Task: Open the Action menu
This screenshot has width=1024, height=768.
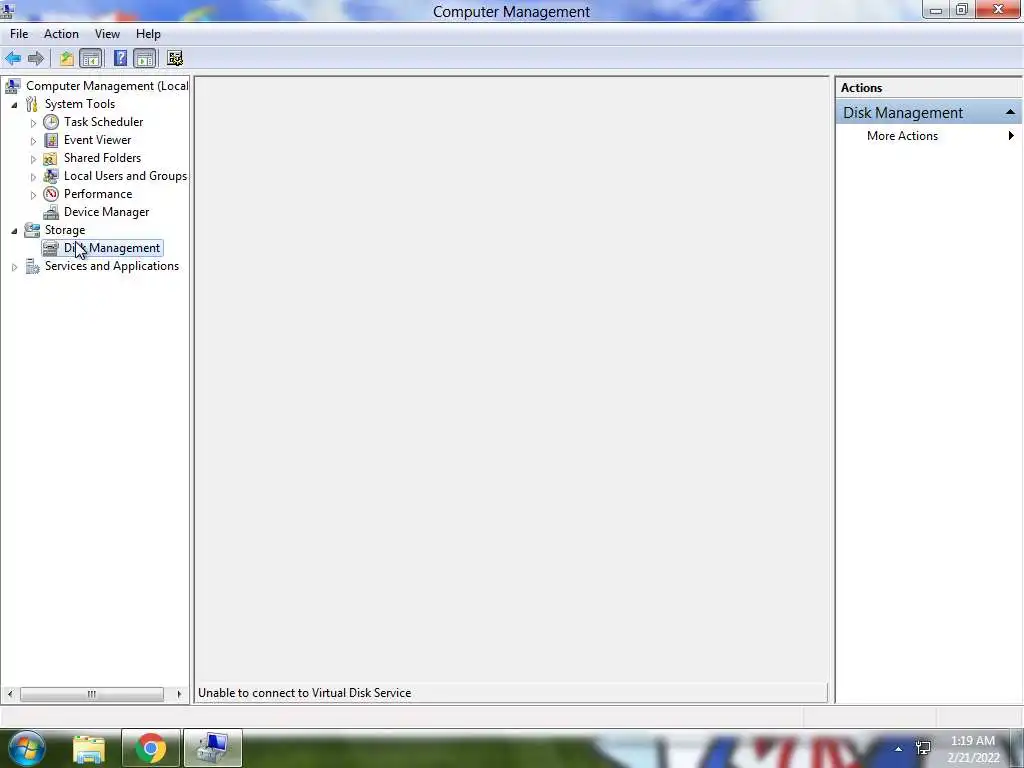Action: click(61, 34)
